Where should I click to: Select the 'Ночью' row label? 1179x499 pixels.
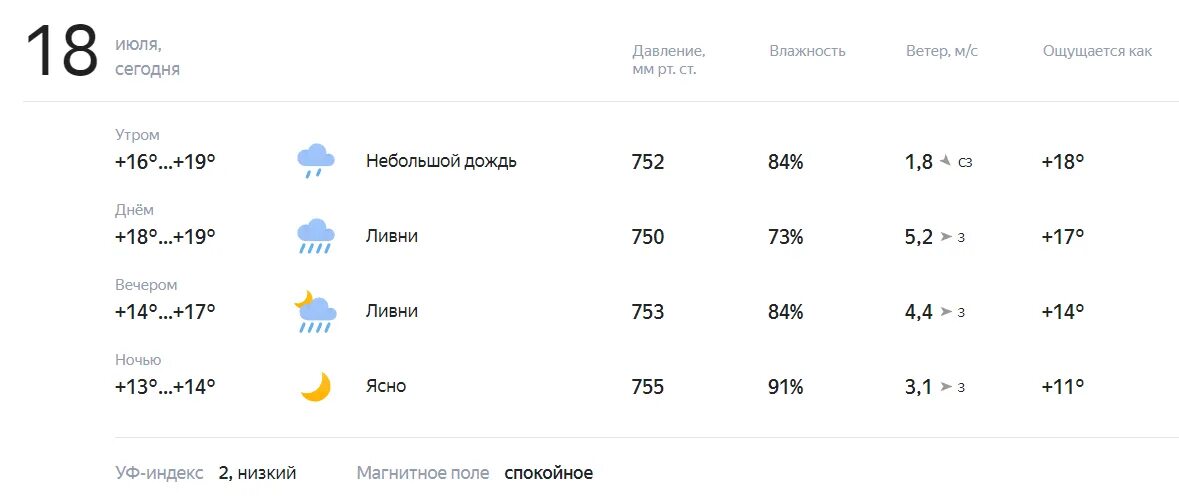point(138,360)
